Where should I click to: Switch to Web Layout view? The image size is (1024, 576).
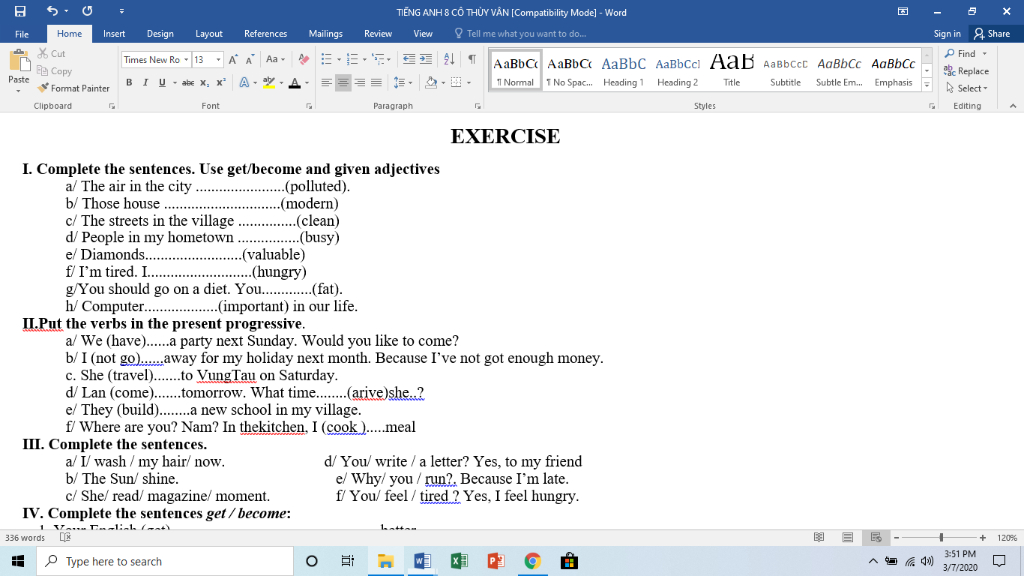pos(876,537)
